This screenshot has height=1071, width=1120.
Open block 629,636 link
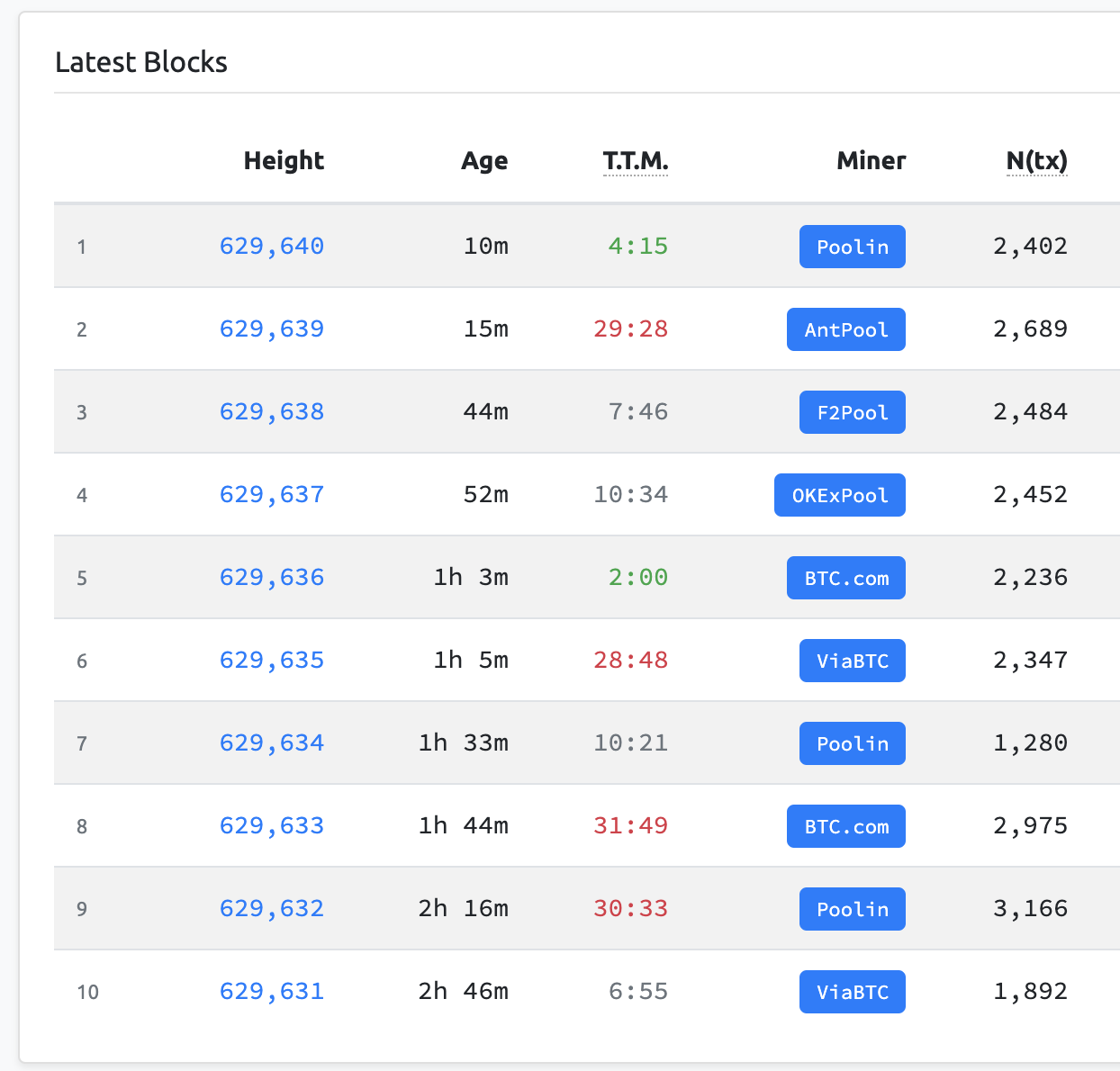[x=272, y=577]
